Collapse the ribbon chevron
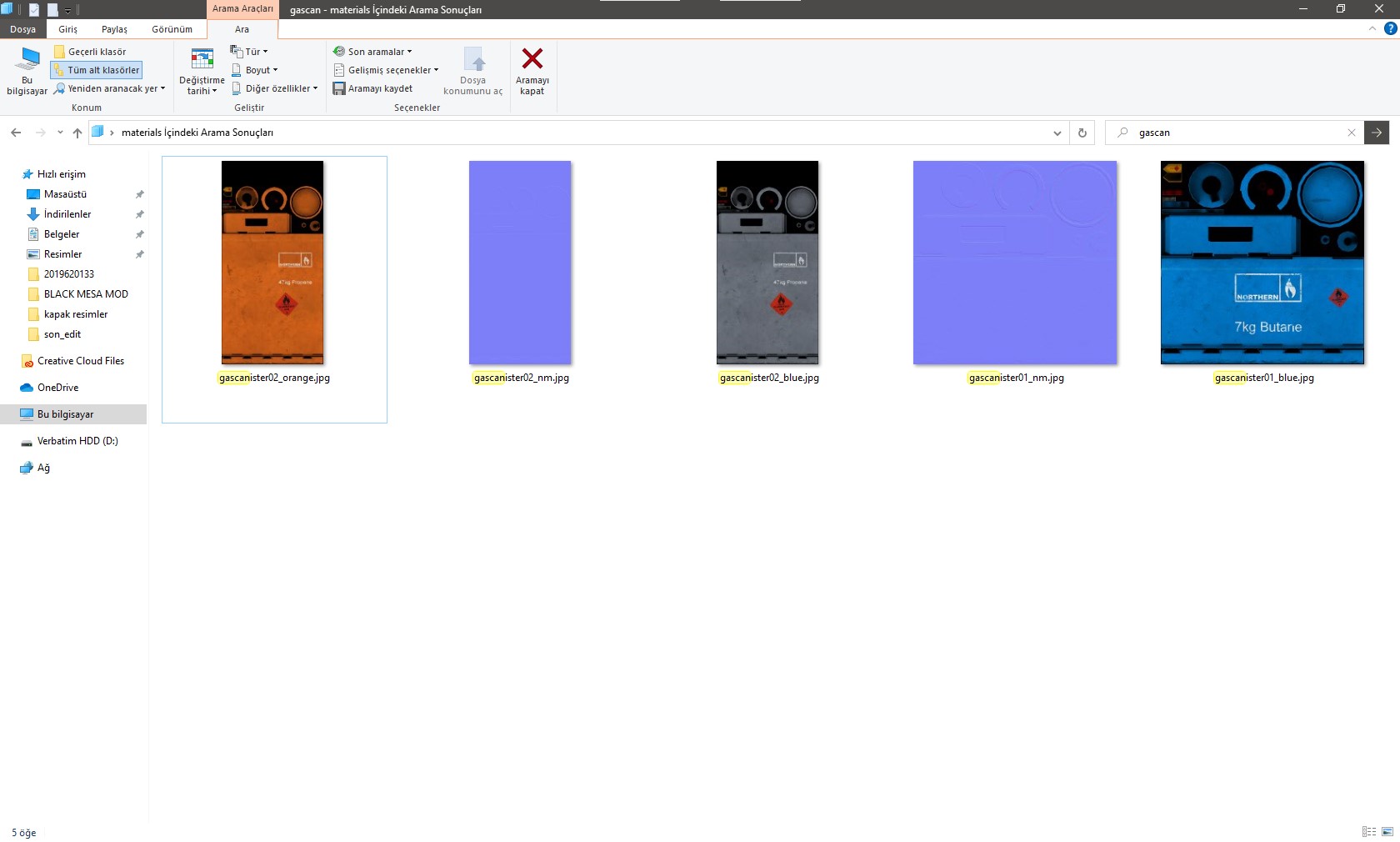Image resolution: width=1400 pixels, height=842 pixels. point(1372,29)
